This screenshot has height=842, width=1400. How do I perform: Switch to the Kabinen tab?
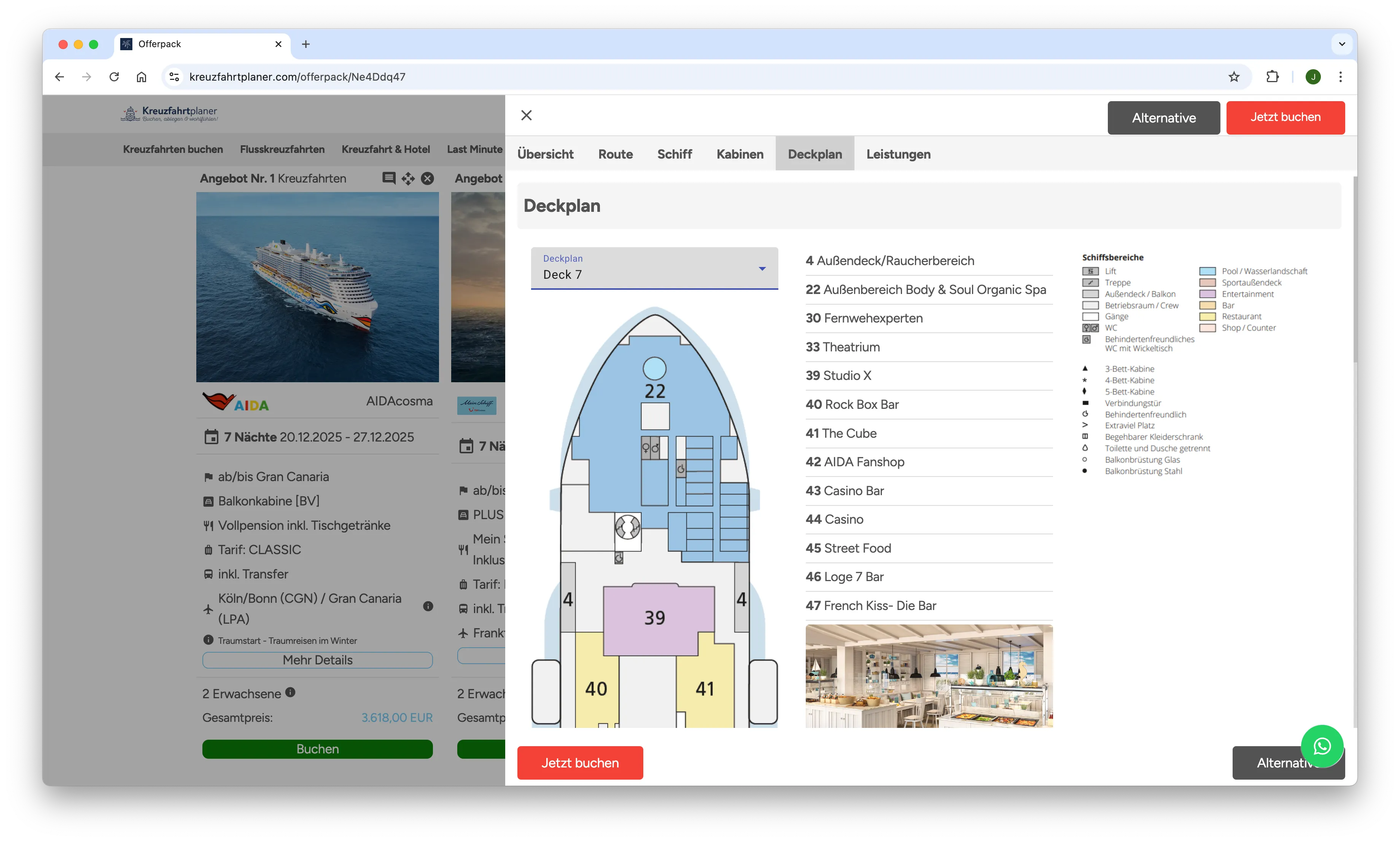[740, 154]
